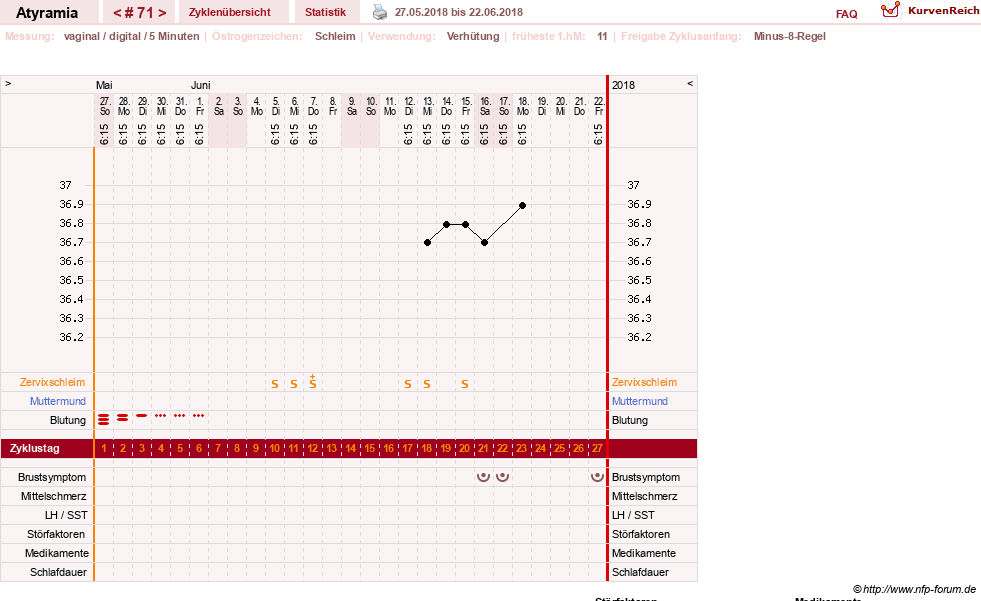Click the left Muttermund row label
The image size is (981, 601).
pyautogui.click(x=58, y=401)
